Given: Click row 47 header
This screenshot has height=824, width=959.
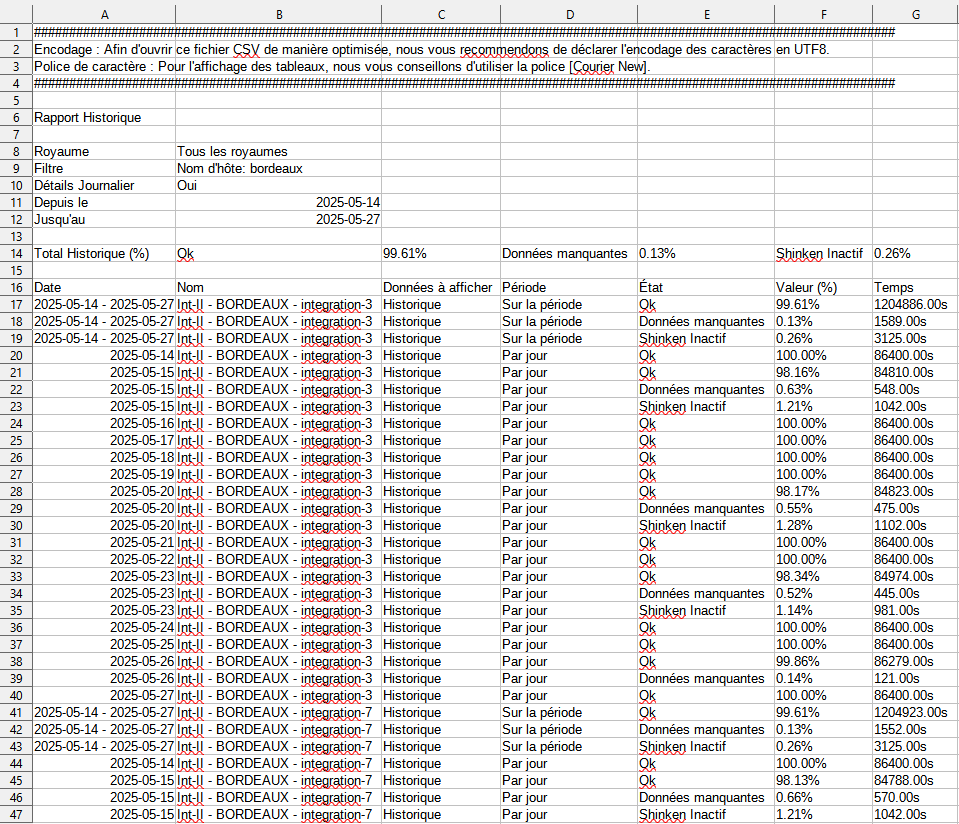Looking at the screenshot, I should 16,814.
